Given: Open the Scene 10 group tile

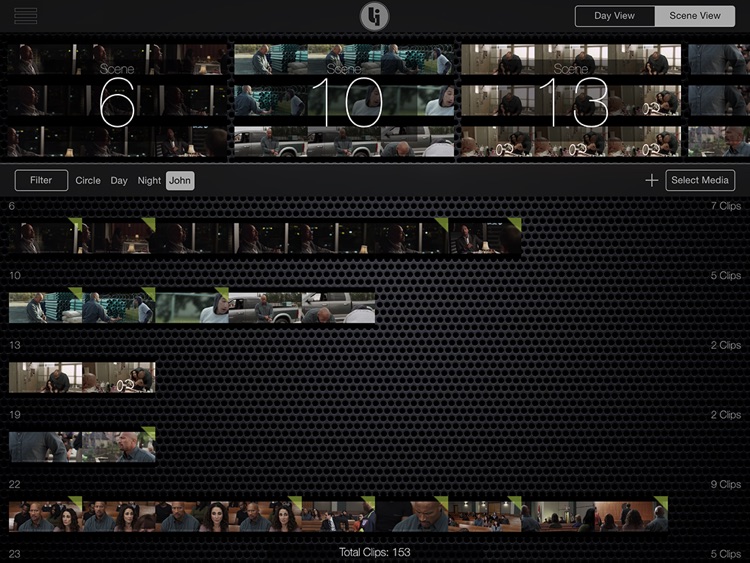Looking at the screenshot, I should [344, 100].
